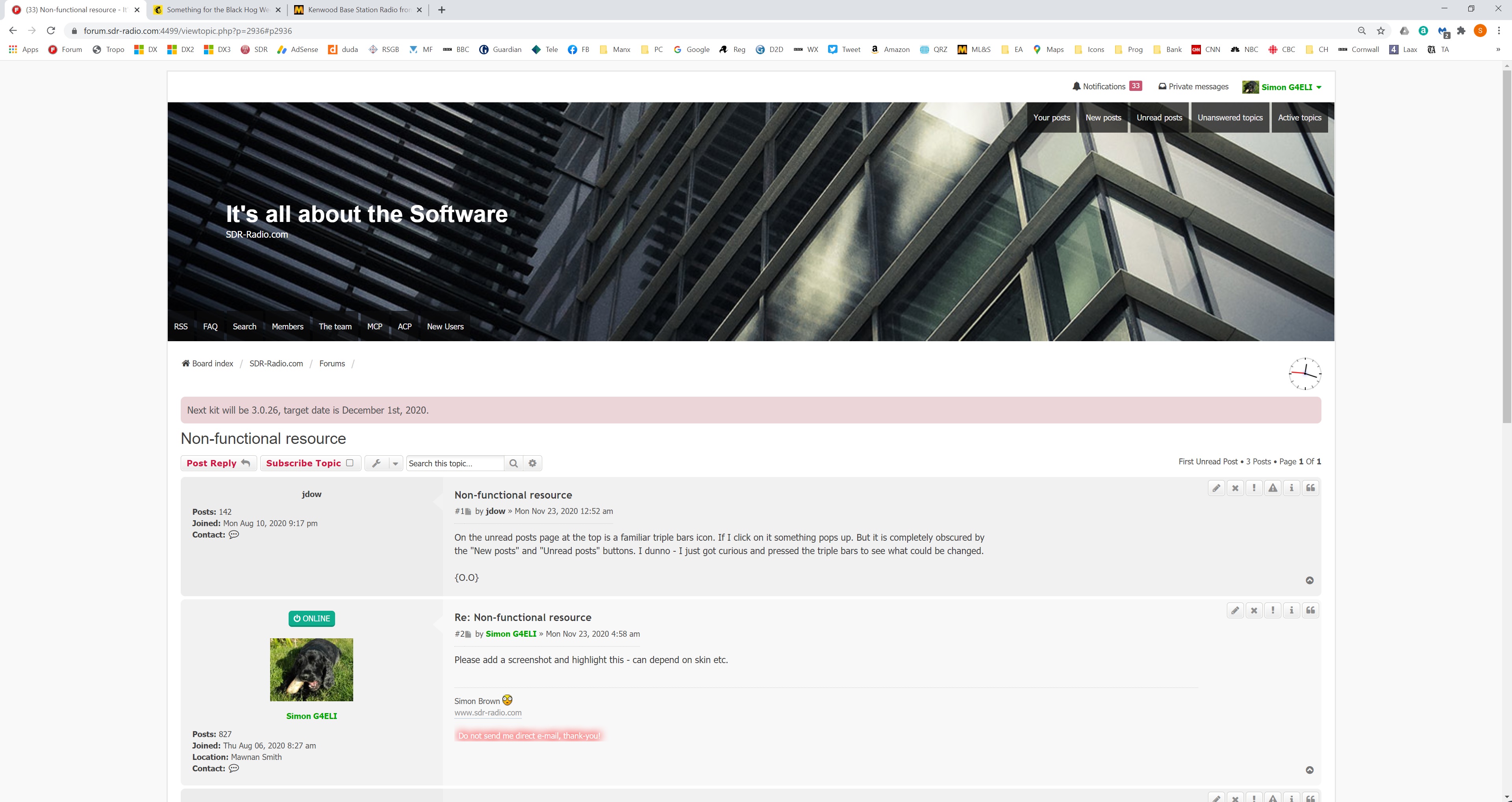Edit jdow's first post with pencil icon
The image size is (1512, 802).
pos(1216,488)
